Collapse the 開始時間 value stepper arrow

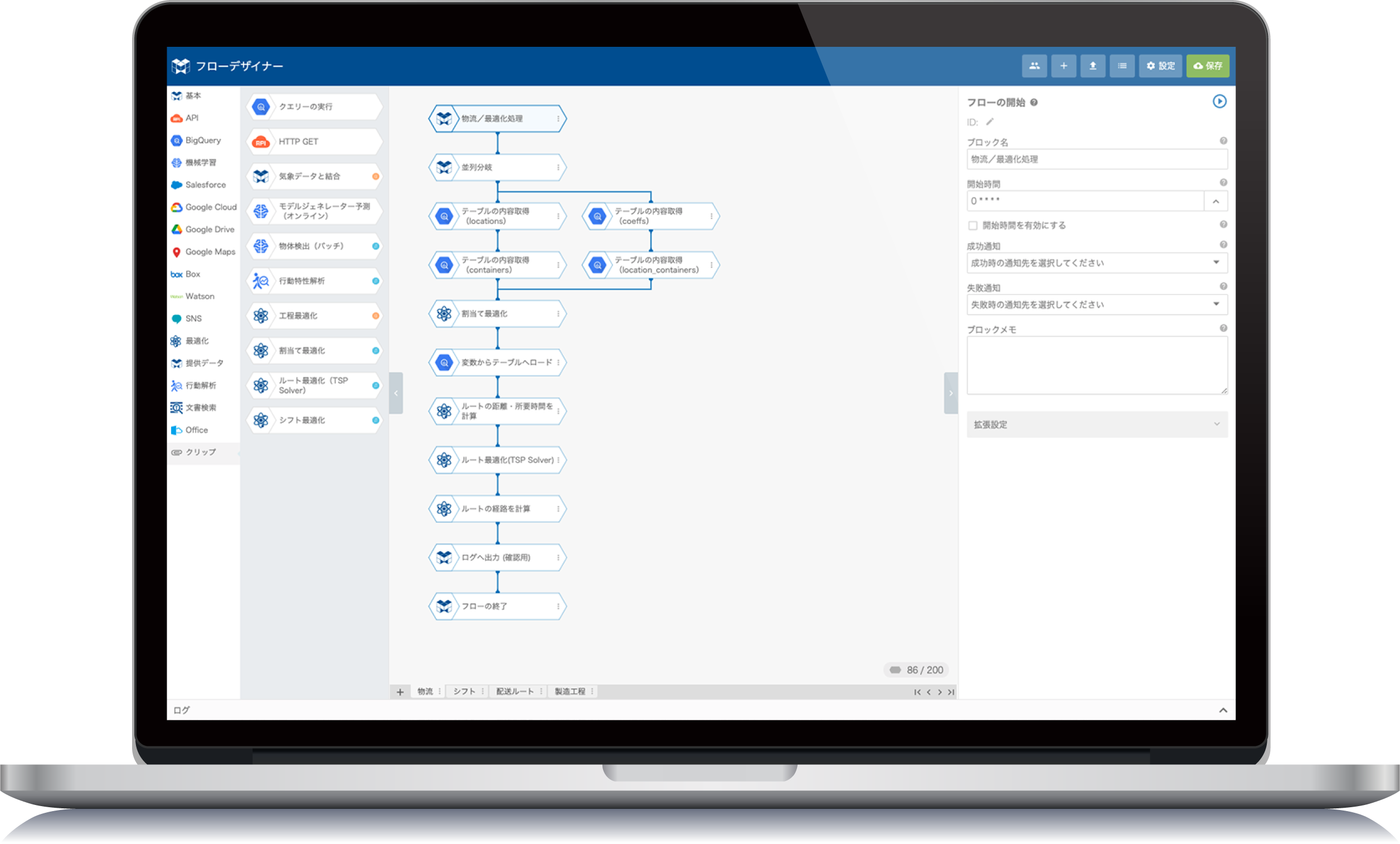coord(1216,201)
